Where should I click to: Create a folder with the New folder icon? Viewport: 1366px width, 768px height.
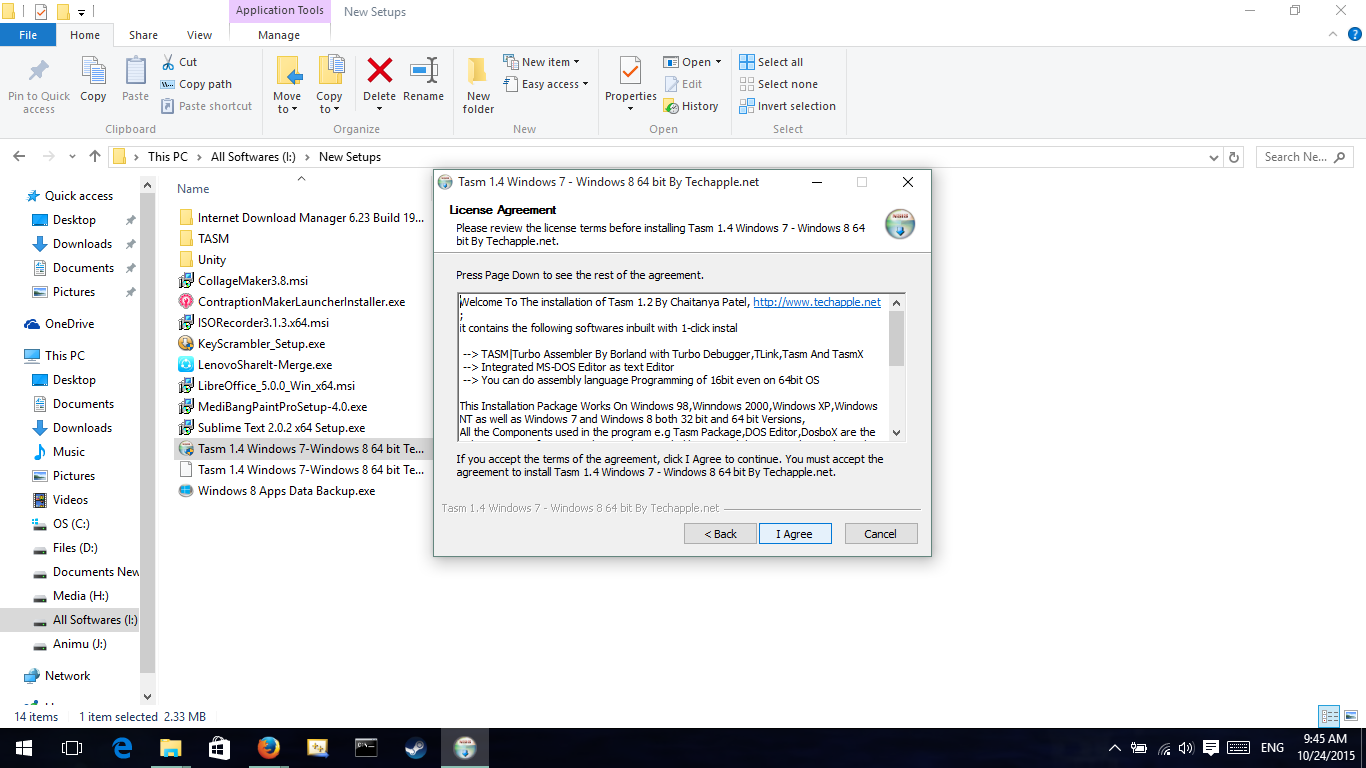point(477,84)
